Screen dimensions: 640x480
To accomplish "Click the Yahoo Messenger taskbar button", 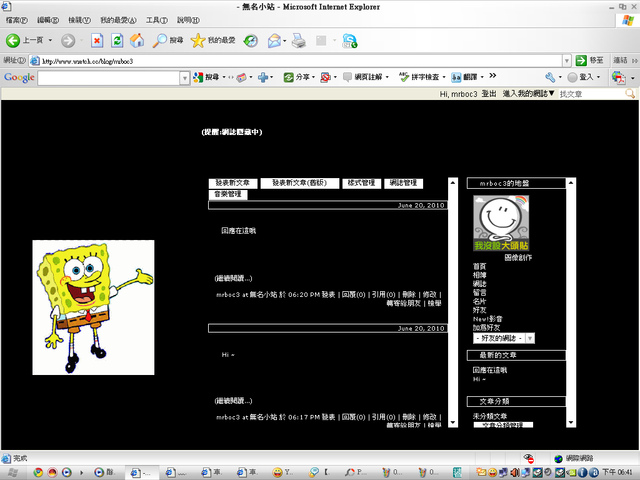I will click(283, 472).
